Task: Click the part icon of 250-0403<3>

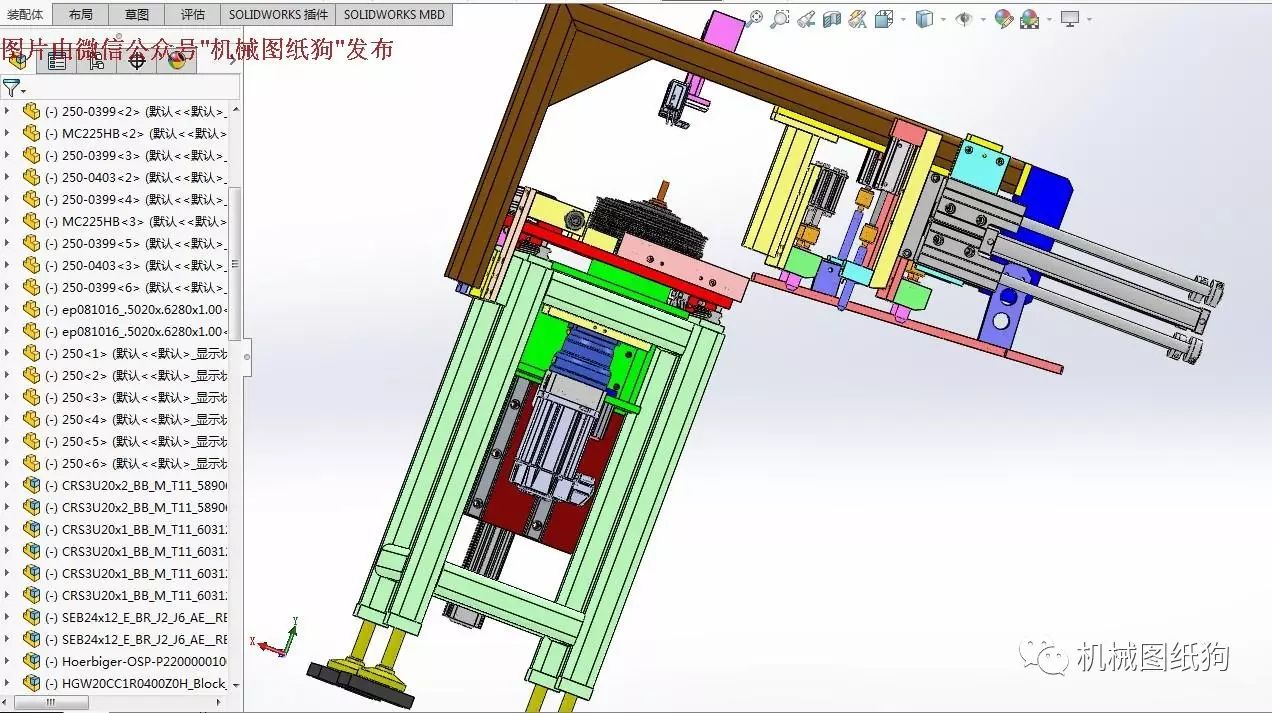Action: (x=31, y=265)
